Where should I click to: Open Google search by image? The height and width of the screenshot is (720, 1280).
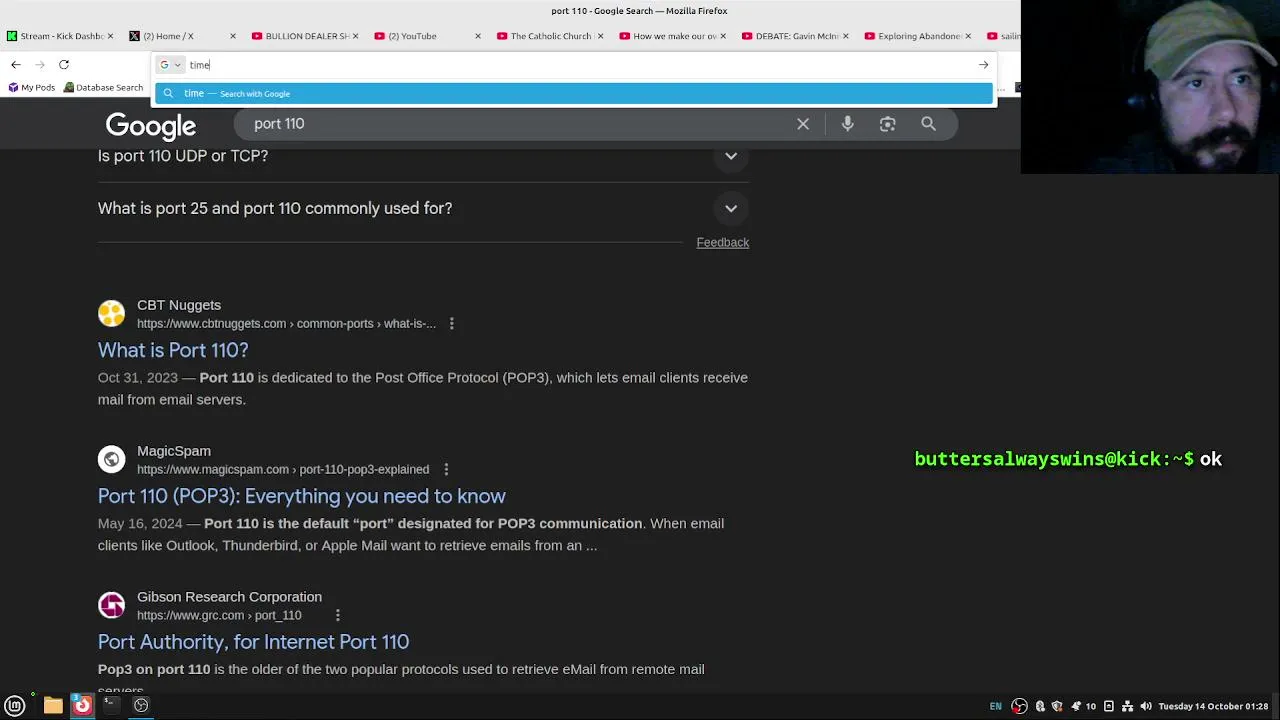coord(887,124)
